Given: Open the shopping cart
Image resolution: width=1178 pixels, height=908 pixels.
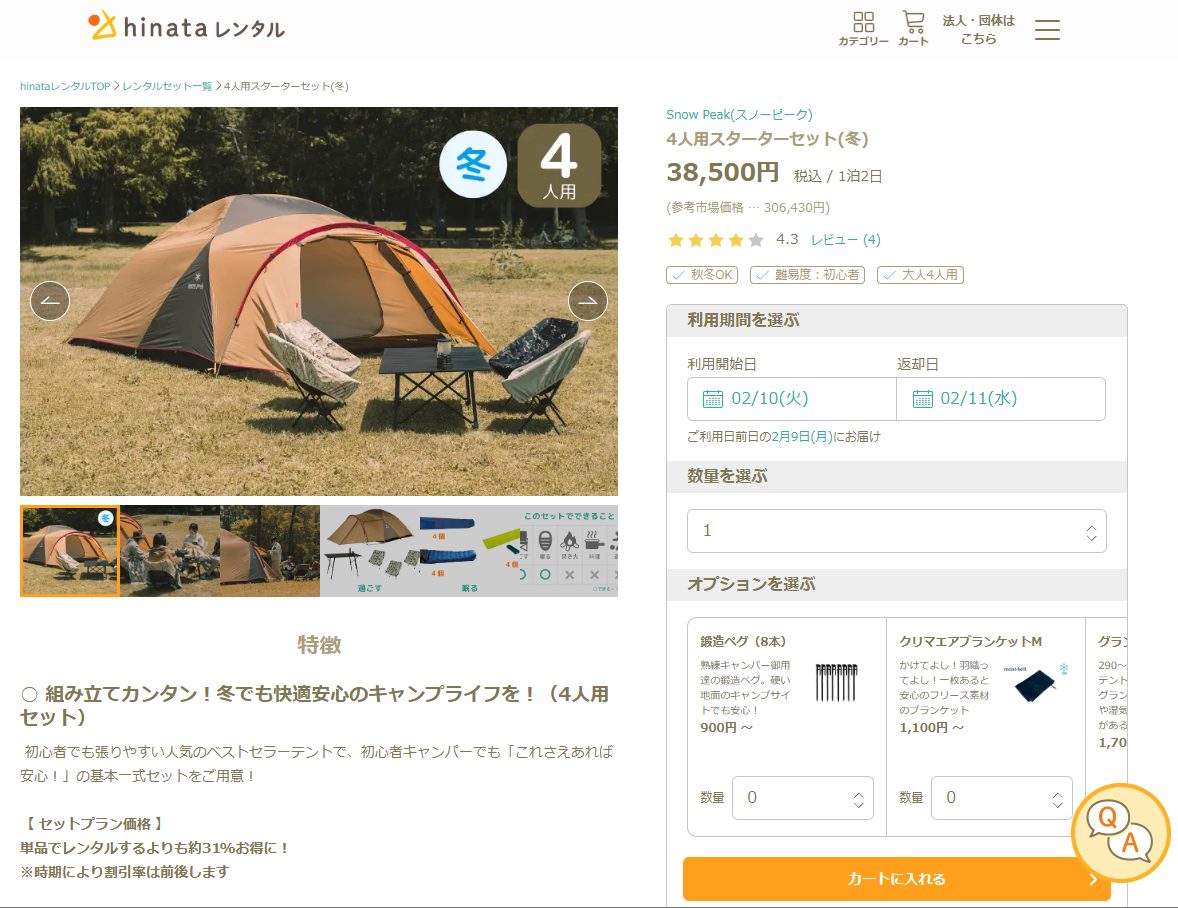Looking at the screenshot, I should tap(913, 28).
